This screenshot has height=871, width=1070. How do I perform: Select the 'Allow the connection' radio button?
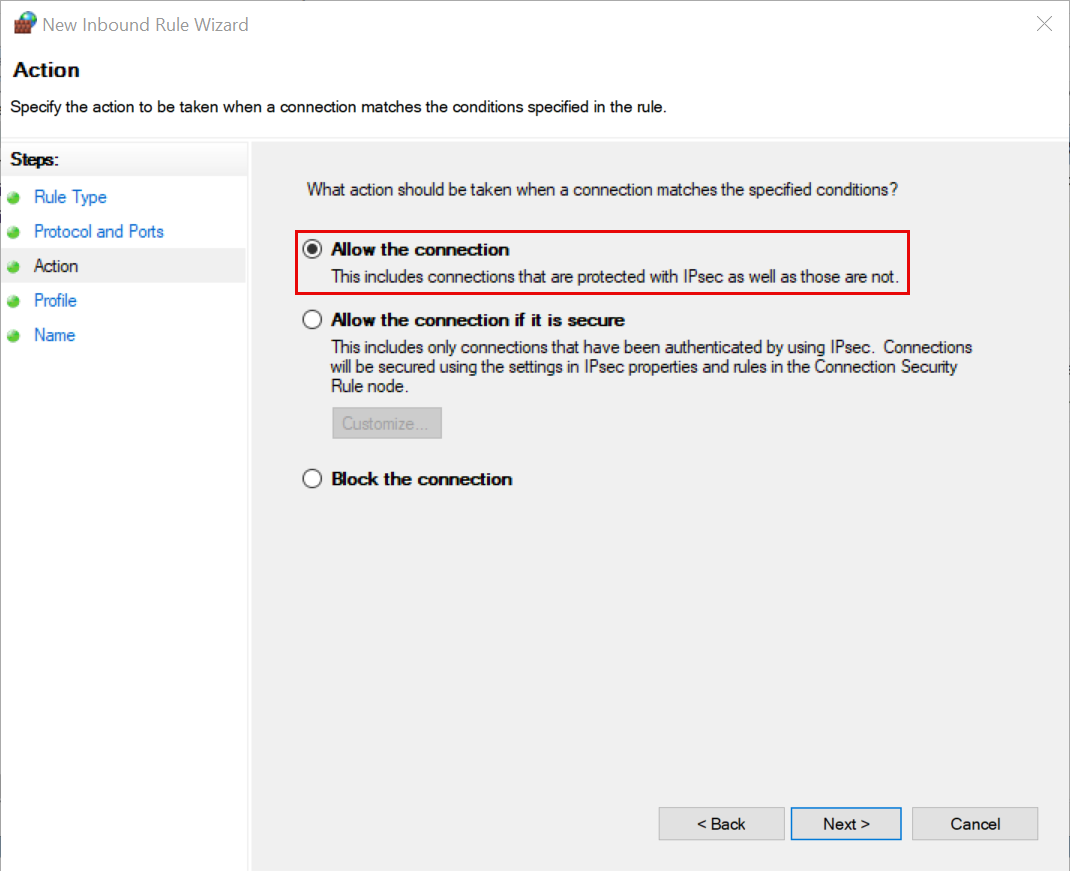[313, 249]
